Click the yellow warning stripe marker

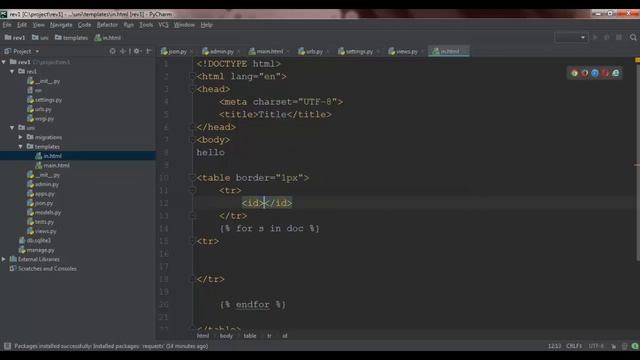click(637, 60)
